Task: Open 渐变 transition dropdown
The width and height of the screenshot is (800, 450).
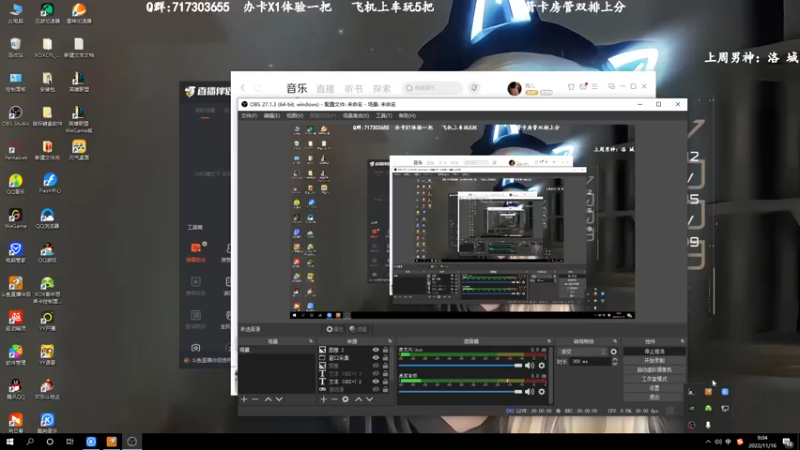Action: click(x=583, y=352)
